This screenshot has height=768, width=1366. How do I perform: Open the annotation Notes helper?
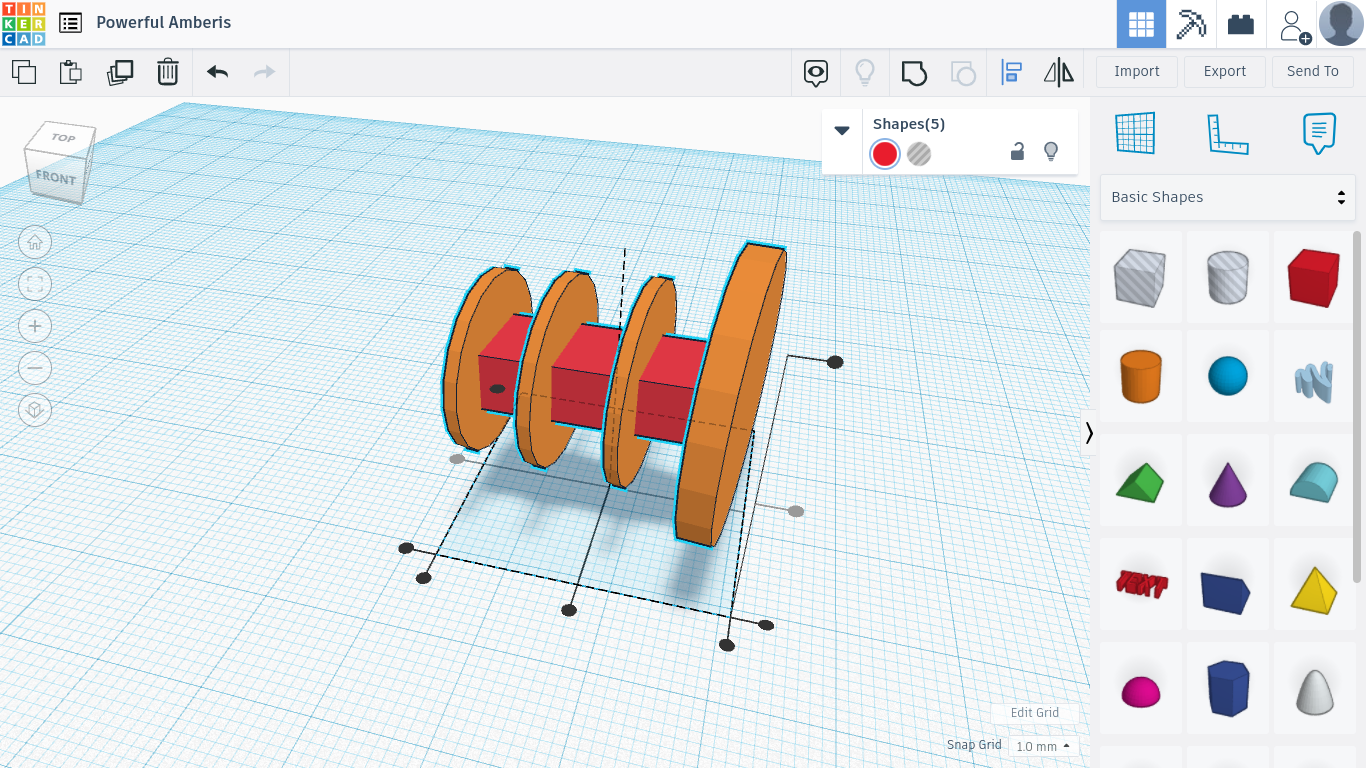point(1319,133)
